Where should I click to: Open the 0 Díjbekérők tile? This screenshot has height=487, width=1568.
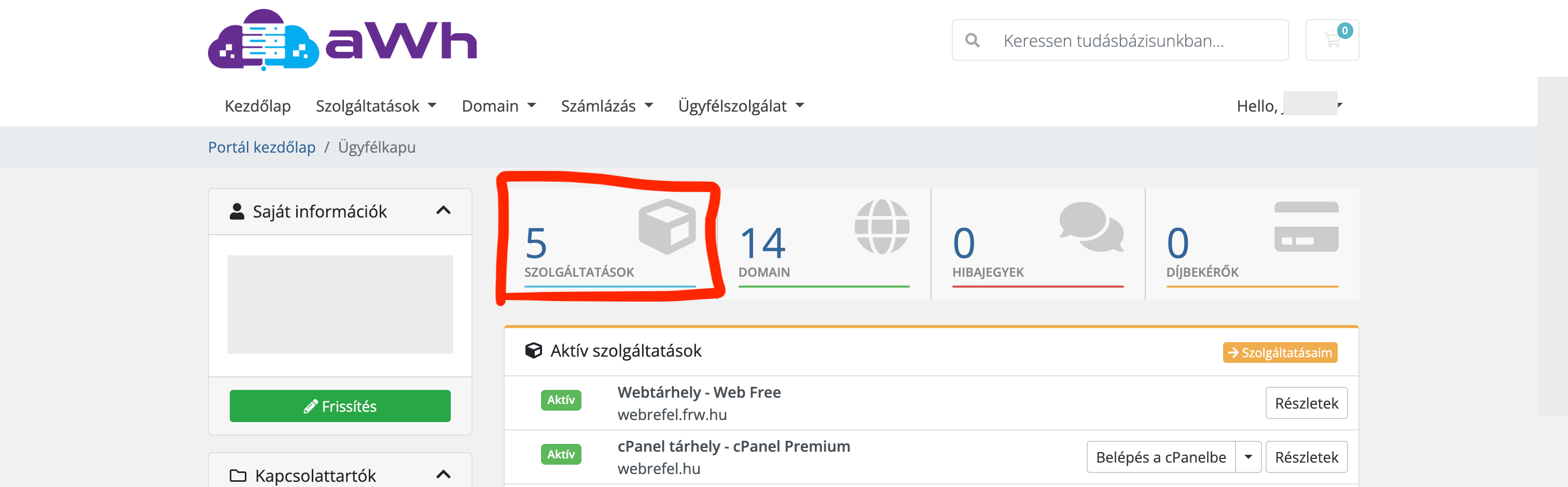1252,243
